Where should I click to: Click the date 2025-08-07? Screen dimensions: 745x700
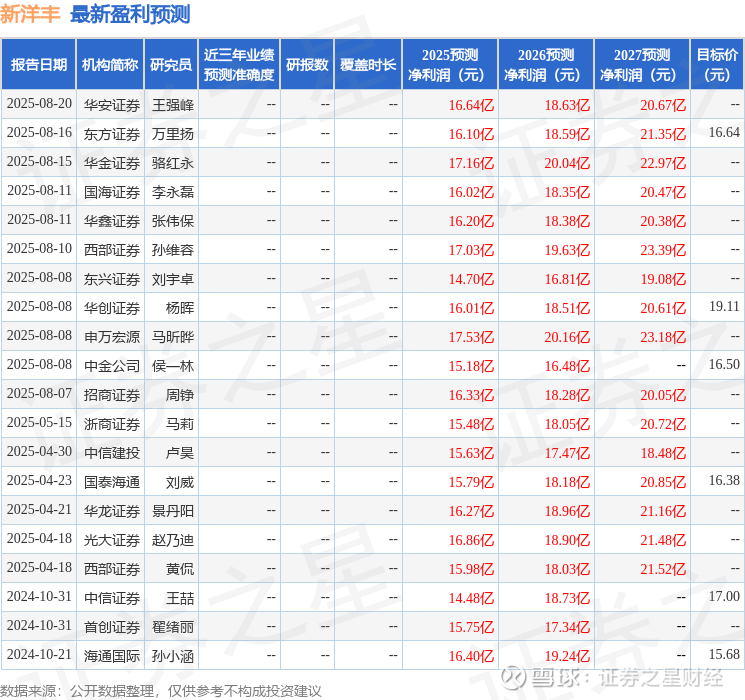(x=39, y=393)
